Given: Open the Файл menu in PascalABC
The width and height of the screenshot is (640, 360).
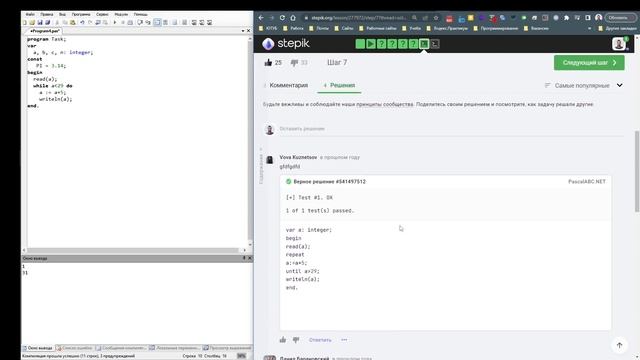Looking at the screenshot, I should click(30, 14).
